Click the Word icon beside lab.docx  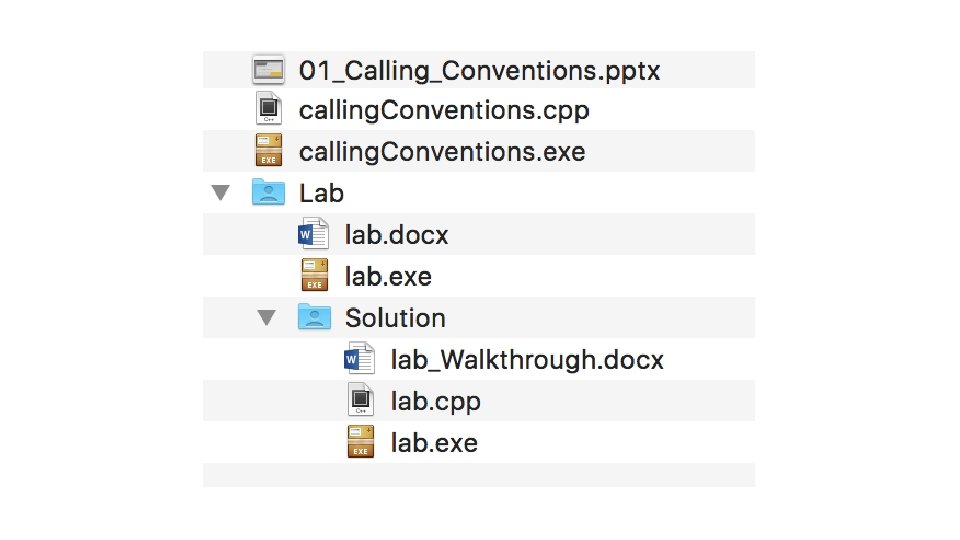[314, 234]
